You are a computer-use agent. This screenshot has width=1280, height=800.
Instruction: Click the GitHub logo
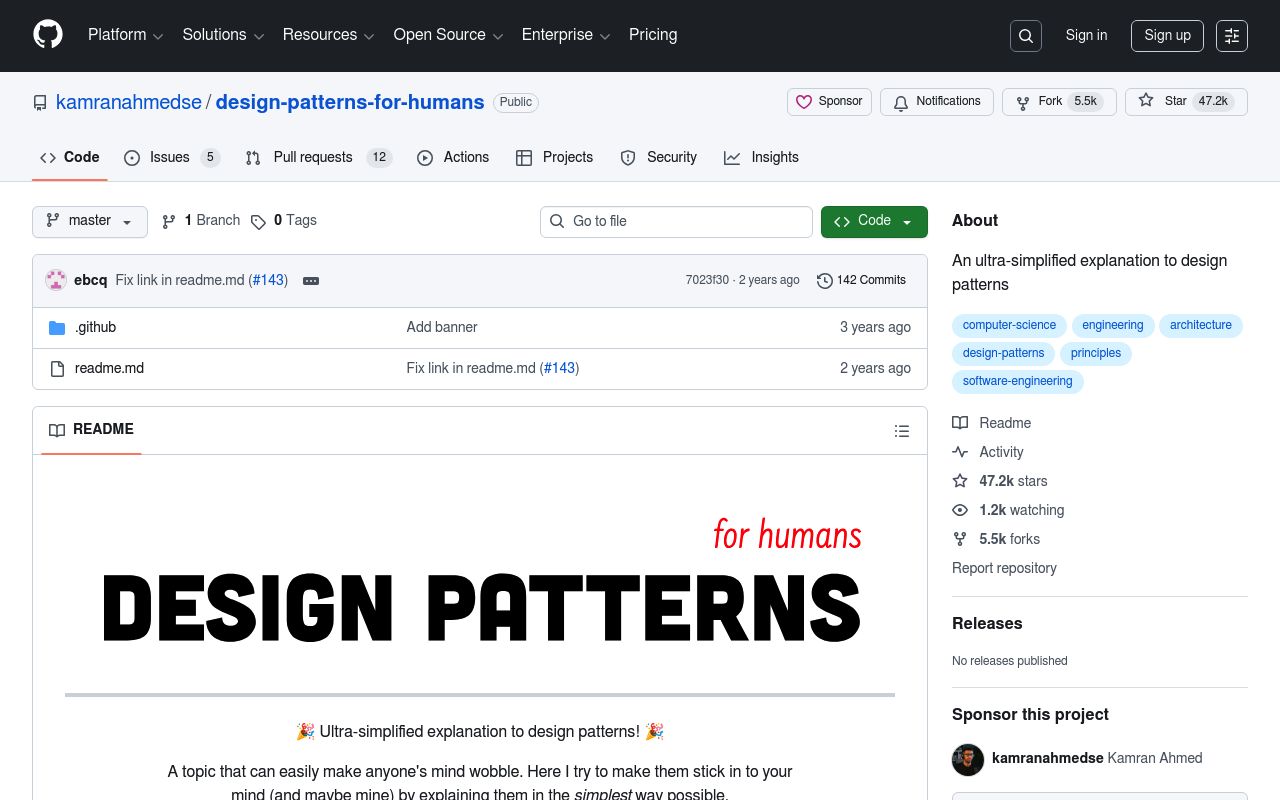tap(48, 34)
